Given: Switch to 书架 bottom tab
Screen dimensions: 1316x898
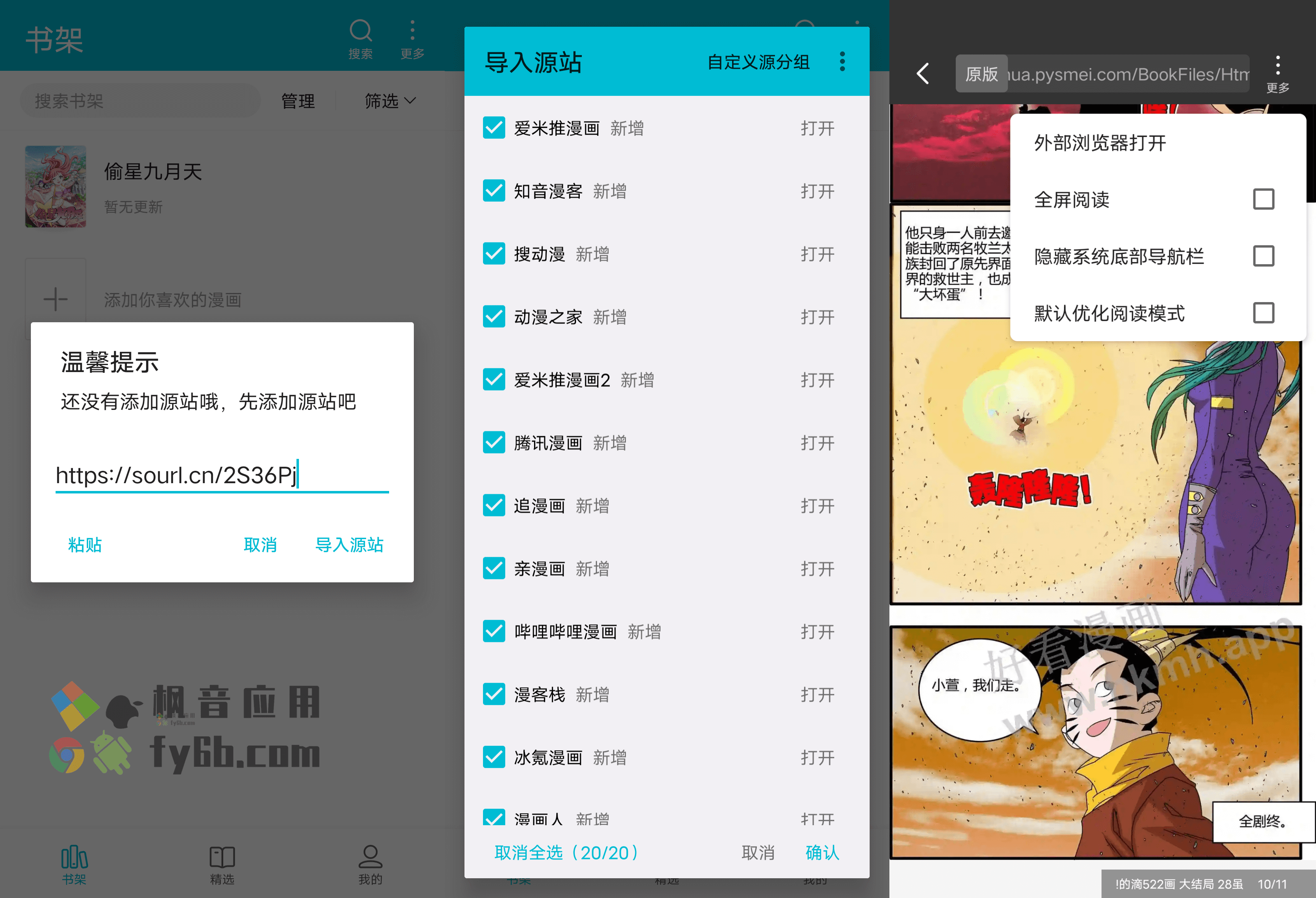Looking at the screenshot, I should [x=74, y=866].
